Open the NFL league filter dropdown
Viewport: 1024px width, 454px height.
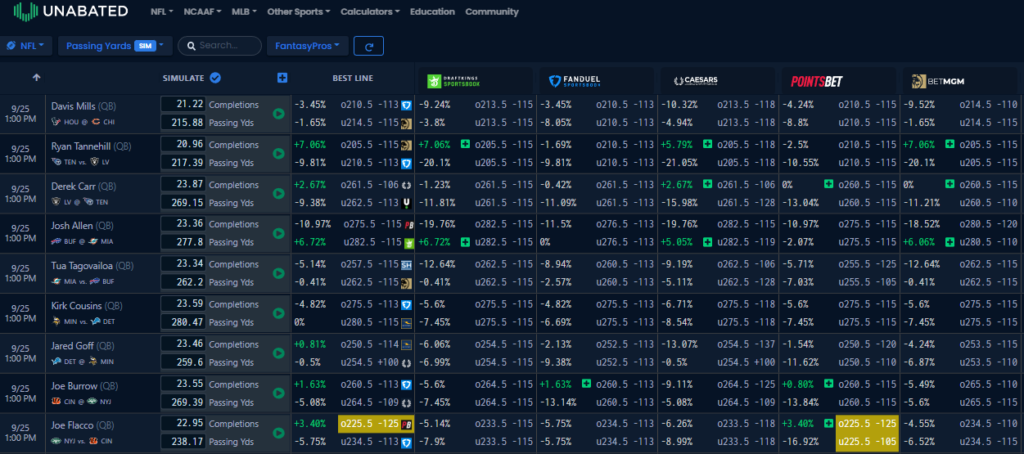coord(25,46)
